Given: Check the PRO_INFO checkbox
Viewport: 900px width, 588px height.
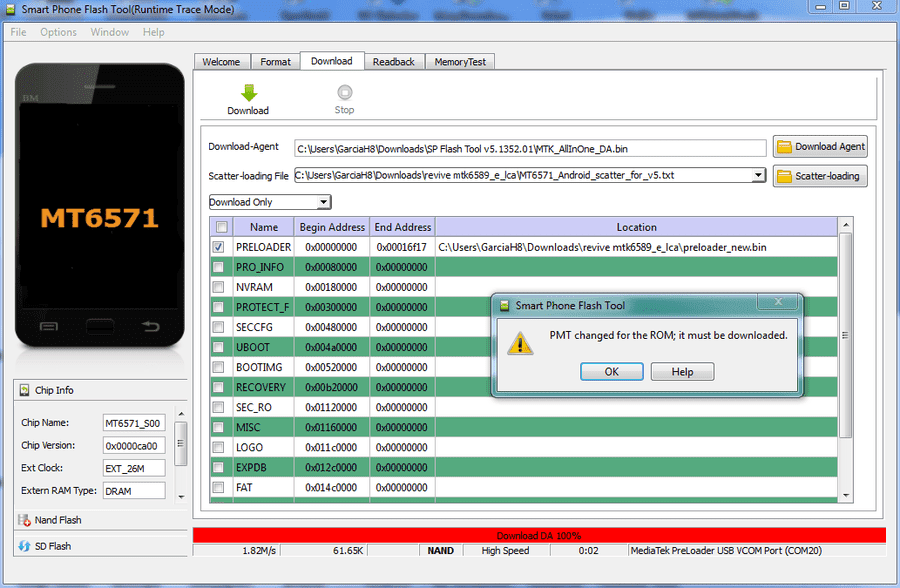Looking at the screenshot, I should pos(218,267).
